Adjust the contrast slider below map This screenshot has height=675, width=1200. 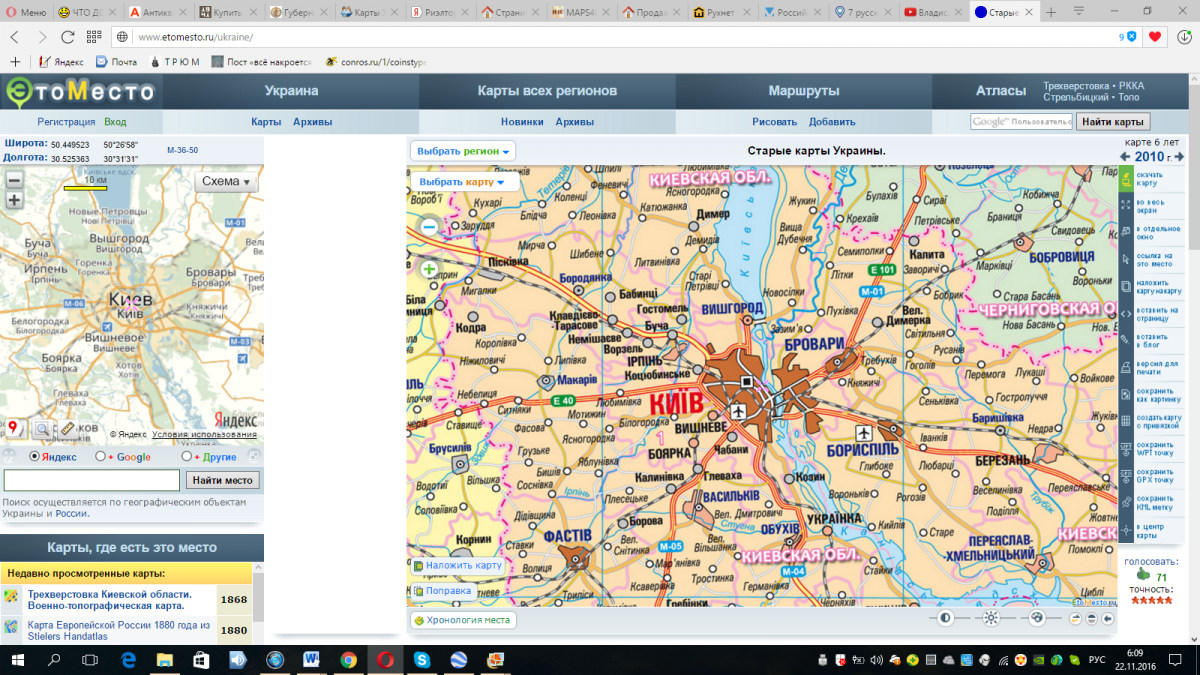coord(944,618)
